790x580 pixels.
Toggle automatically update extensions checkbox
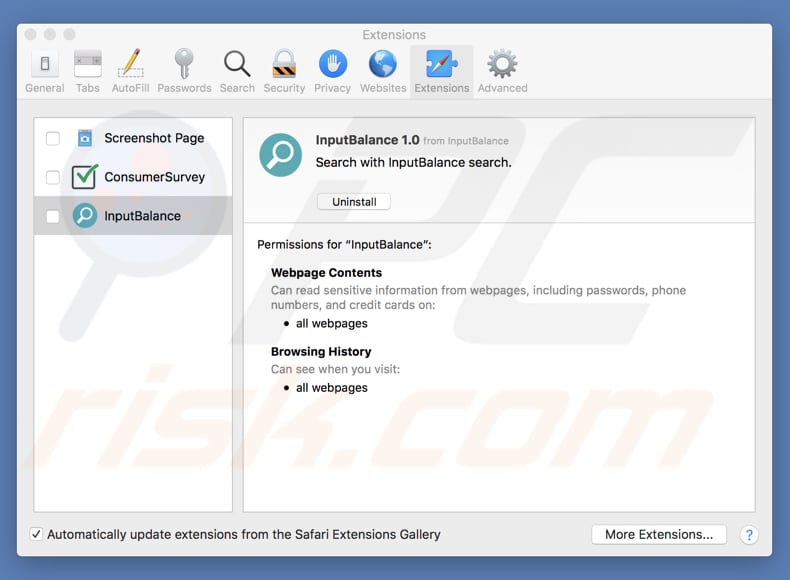[x=36, y=534]
